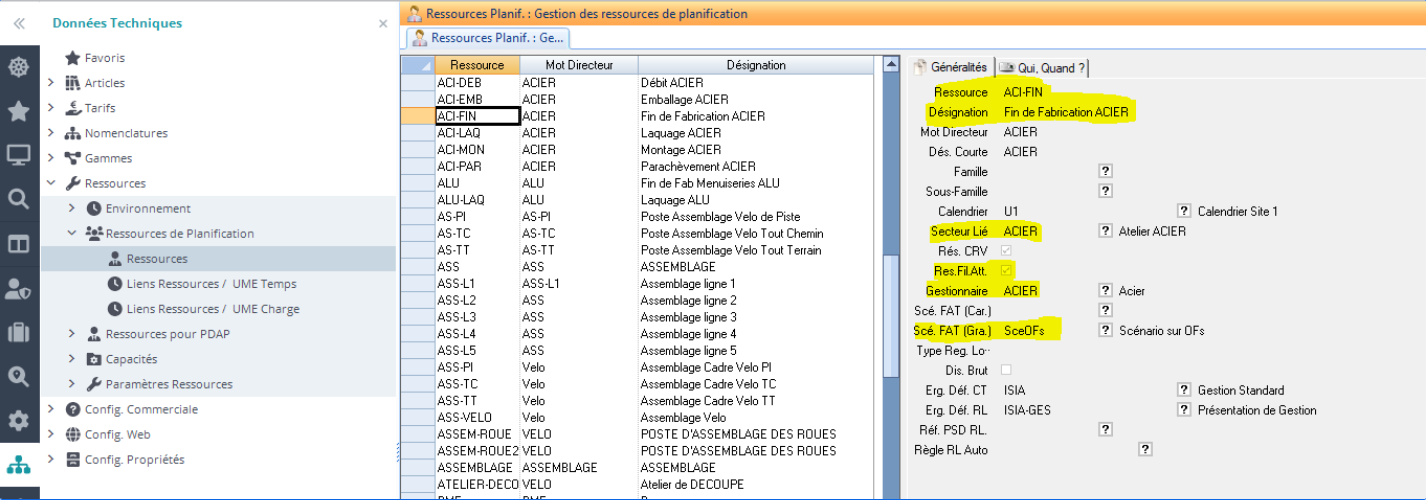Collapse sidebar with double chevron icon
Screen dimensions: 1426x500
pos(18,23)
